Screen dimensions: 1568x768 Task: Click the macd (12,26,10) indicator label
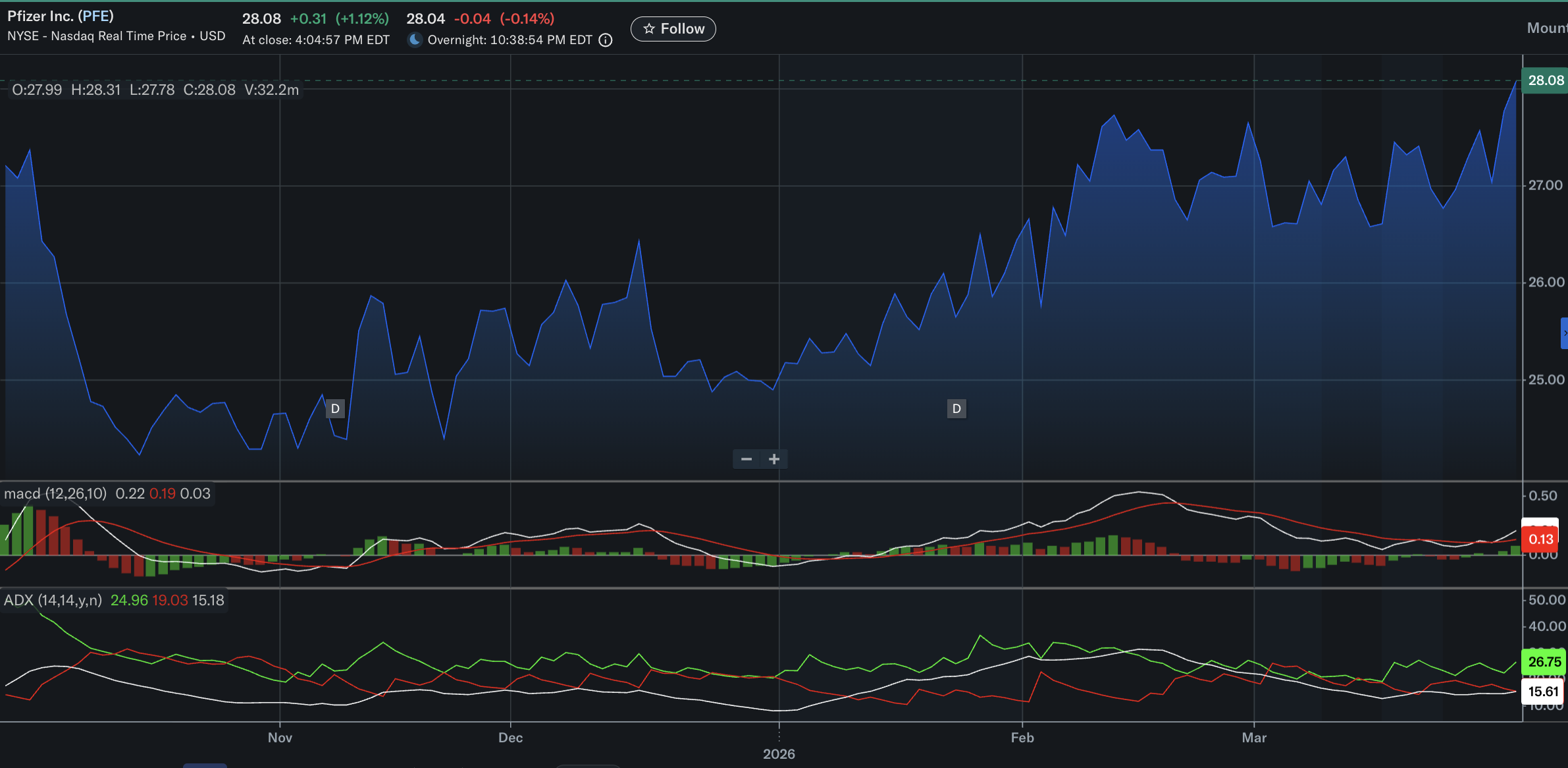coord(56,493)
